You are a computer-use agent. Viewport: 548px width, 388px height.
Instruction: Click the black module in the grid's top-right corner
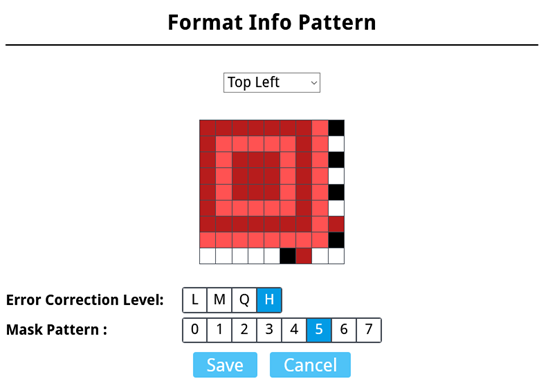[x=336, y=128]
